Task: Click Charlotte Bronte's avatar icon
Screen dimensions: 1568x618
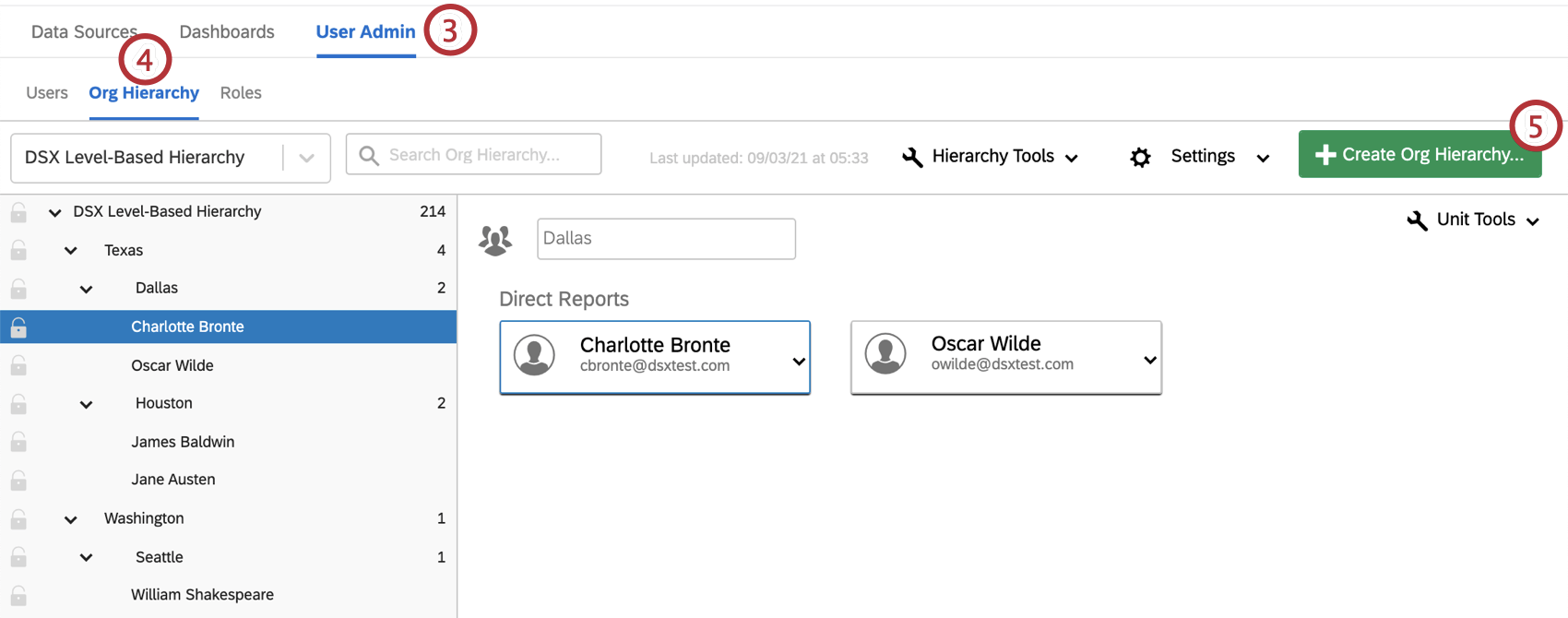Action: (534, 355)
